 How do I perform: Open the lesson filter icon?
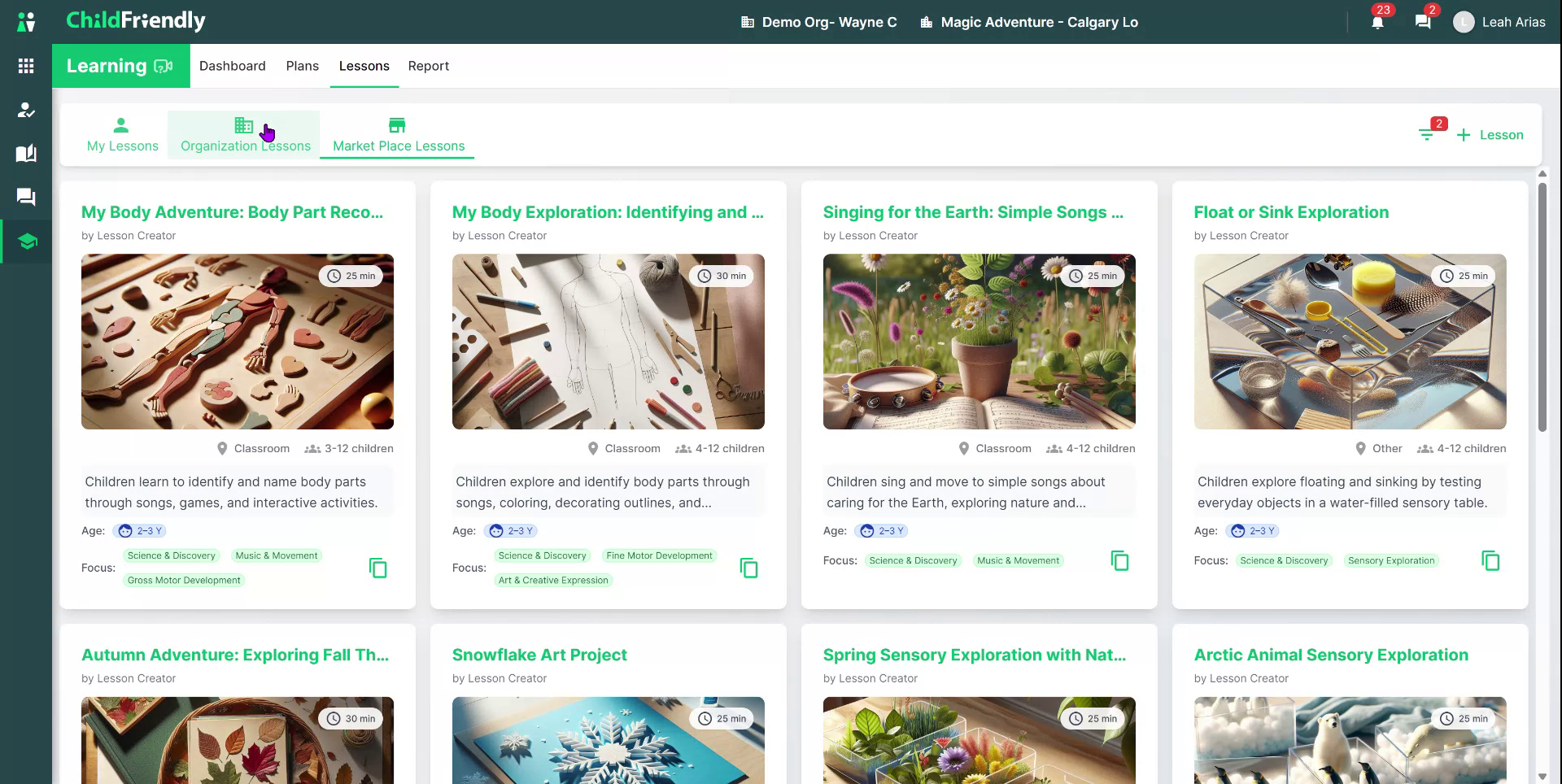1426,134
